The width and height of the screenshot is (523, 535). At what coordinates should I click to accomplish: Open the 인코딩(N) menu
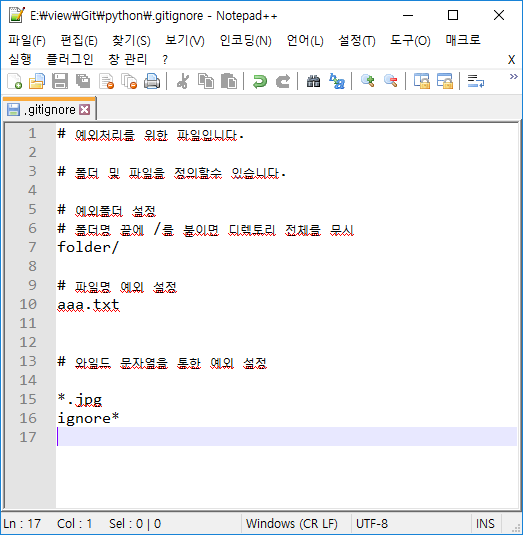pyautogui.click(x=246, y=41)
